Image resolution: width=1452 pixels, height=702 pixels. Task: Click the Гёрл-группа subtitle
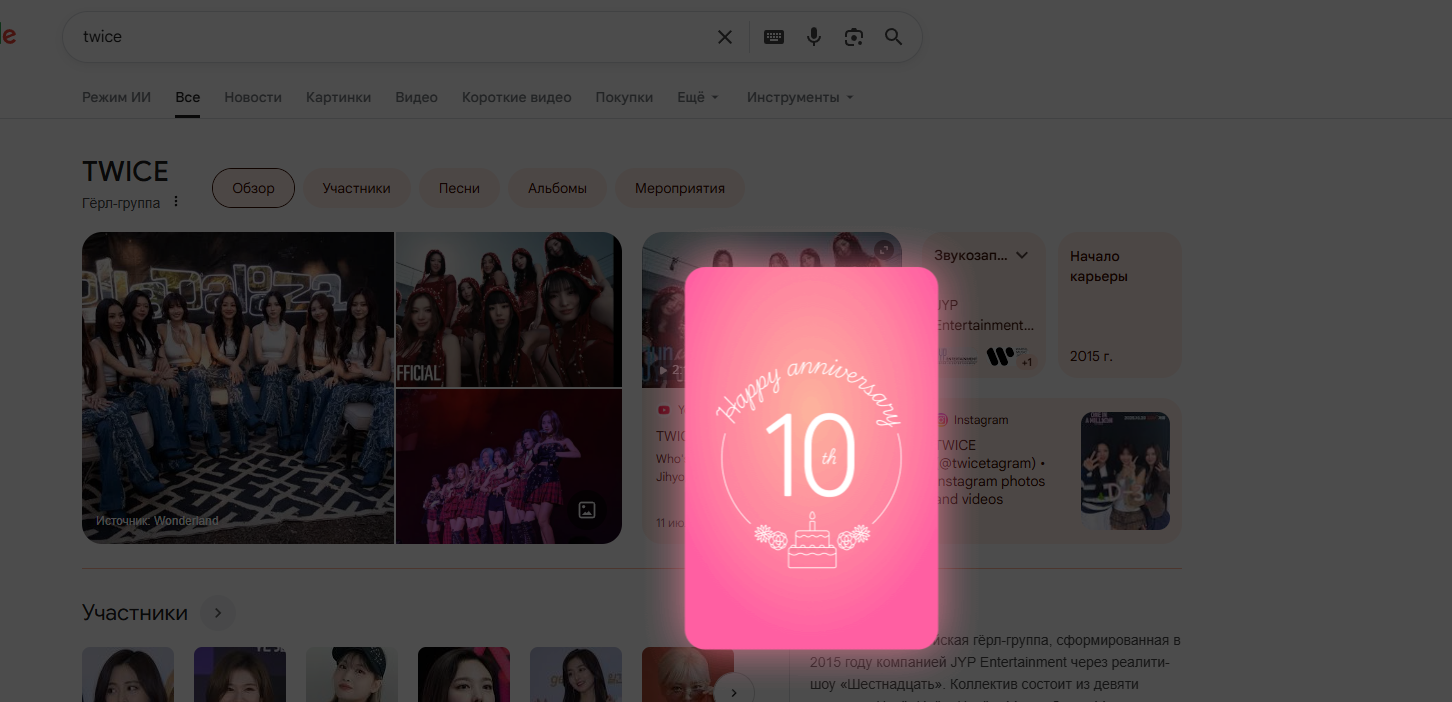pyautogui.click(x=121, y=203)
